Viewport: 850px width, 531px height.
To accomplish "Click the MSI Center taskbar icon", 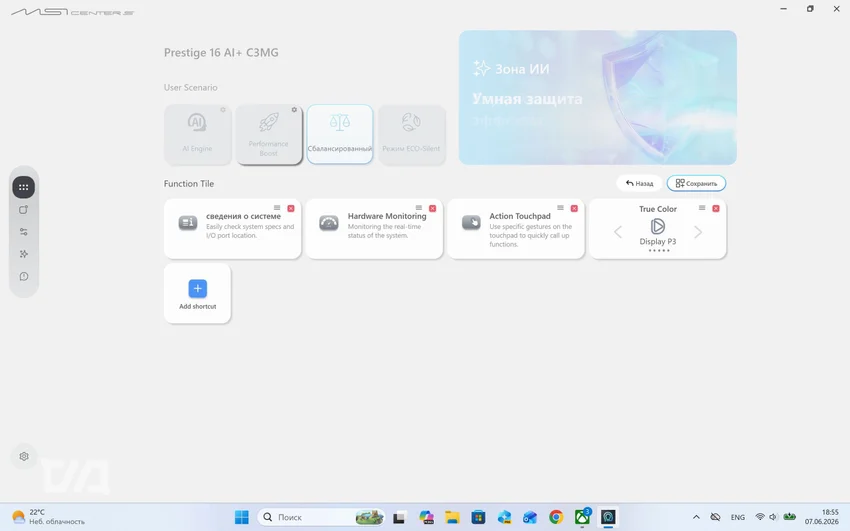I will coord(608,517).
